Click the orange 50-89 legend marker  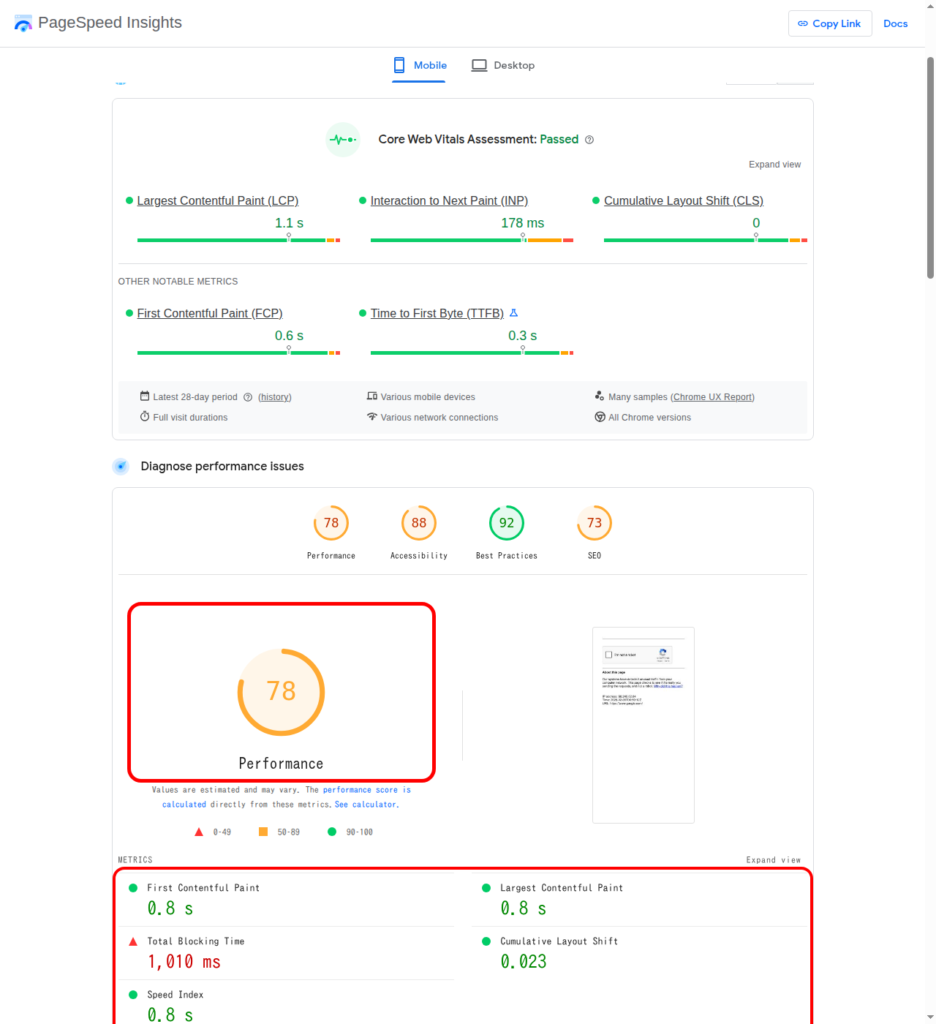click(264, 831)
